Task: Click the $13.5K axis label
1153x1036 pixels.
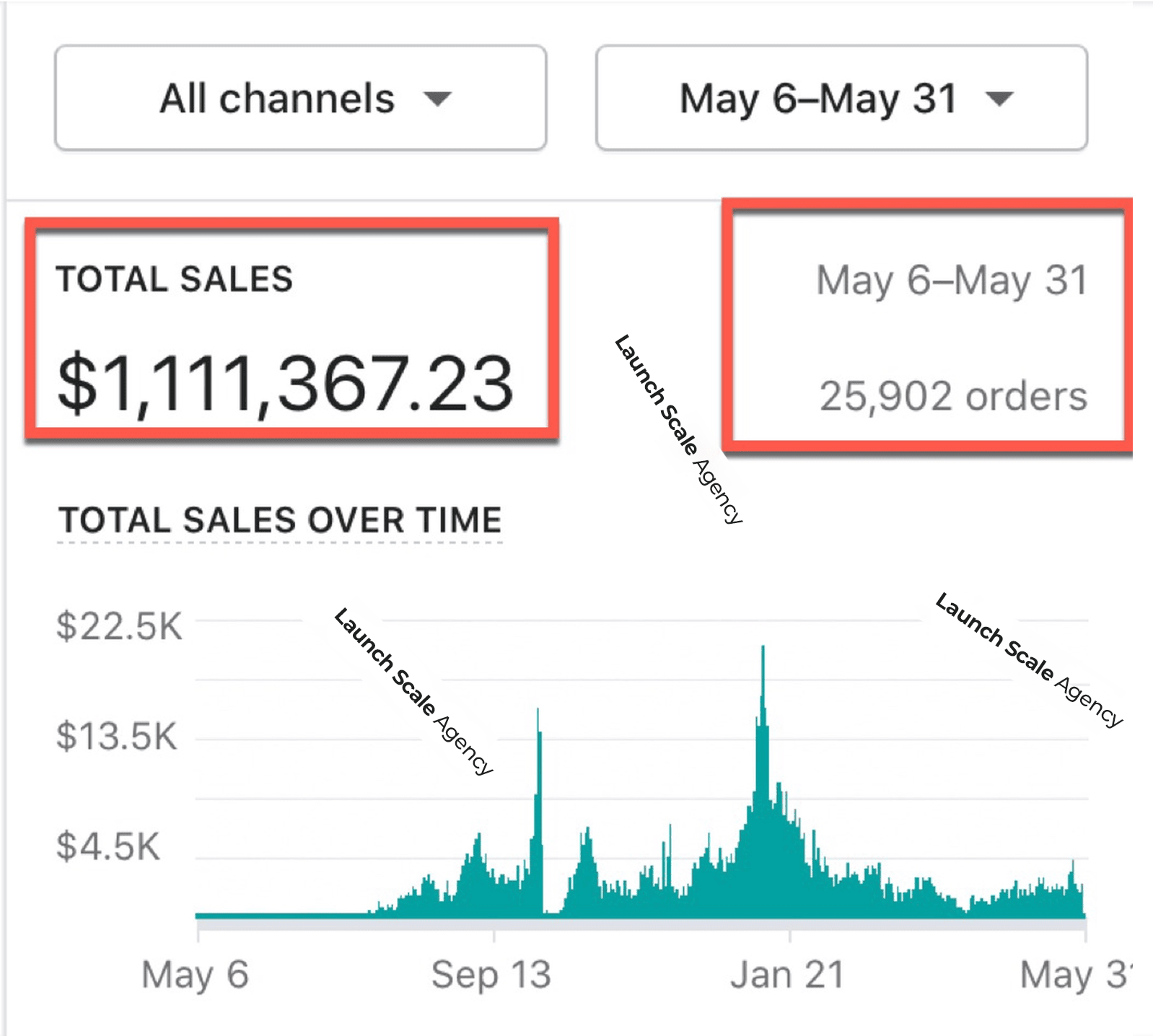Action: pyautogui.click(x=117, y=737)
